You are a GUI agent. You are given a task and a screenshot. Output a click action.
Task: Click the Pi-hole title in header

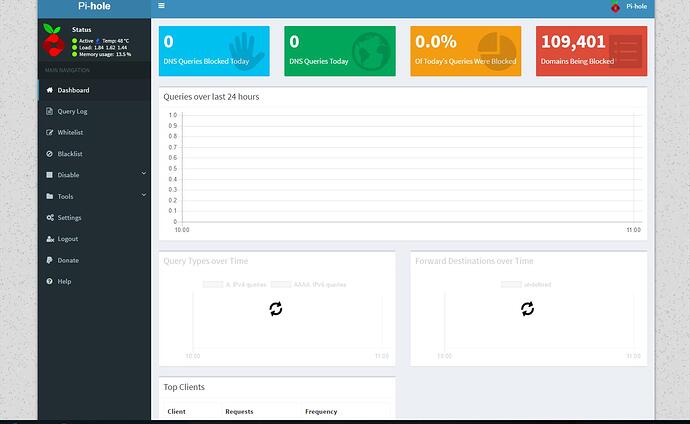point(95,6)
